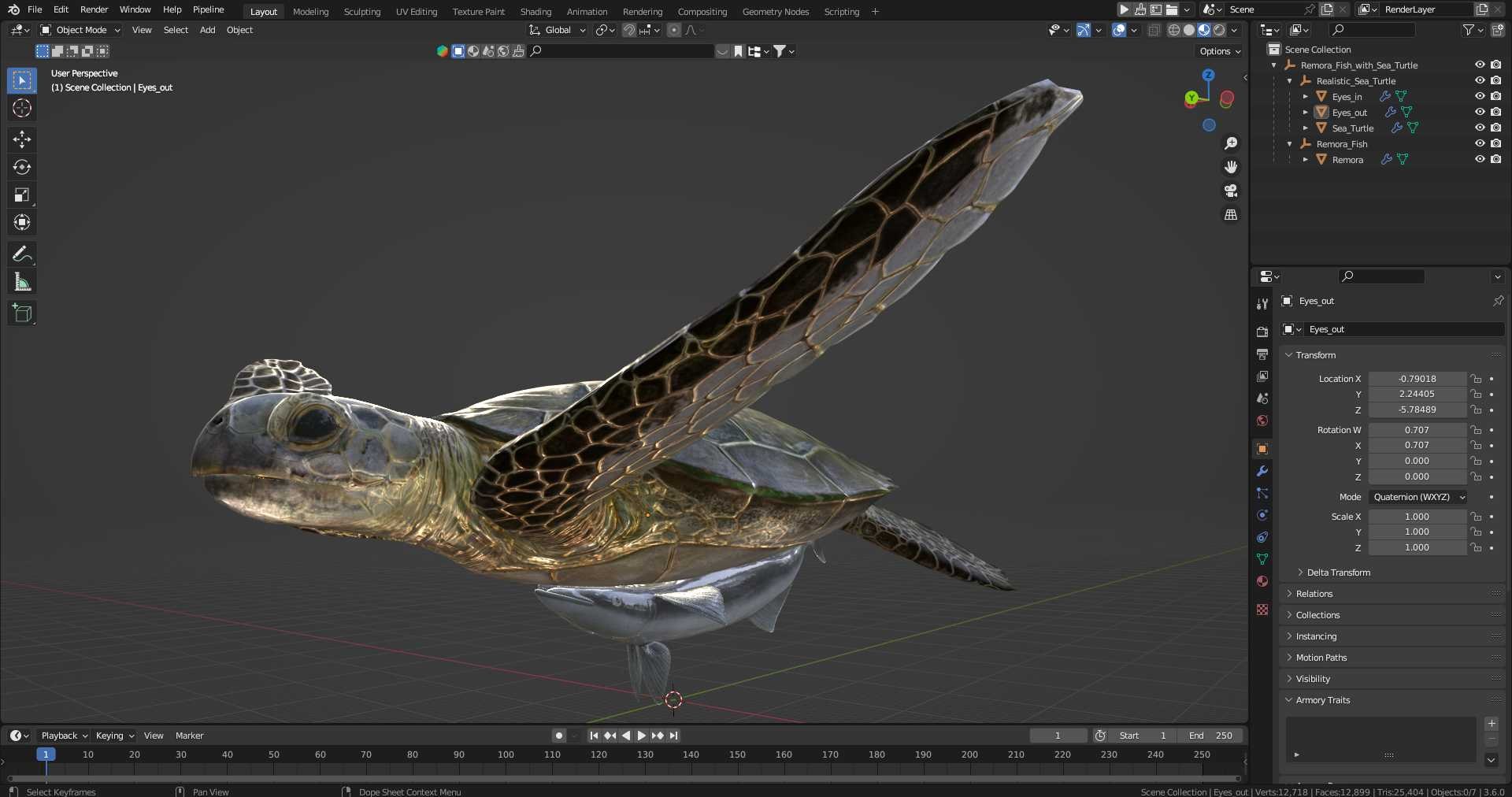
Task: Lock Location X lock icon
Action: pos(1477,379)
